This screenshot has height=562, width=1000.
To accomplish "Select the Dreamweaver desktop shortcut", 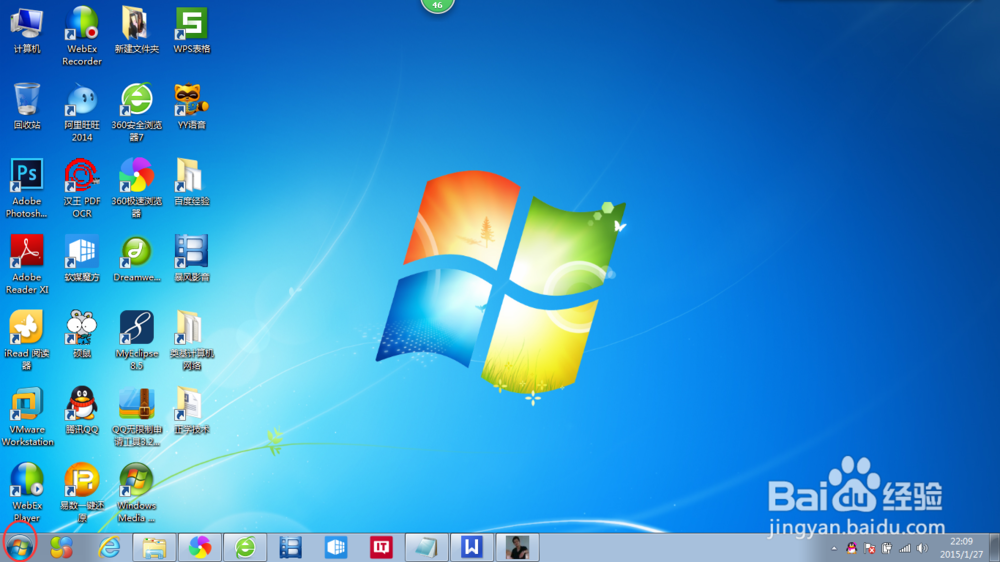I will pos(136,258).
